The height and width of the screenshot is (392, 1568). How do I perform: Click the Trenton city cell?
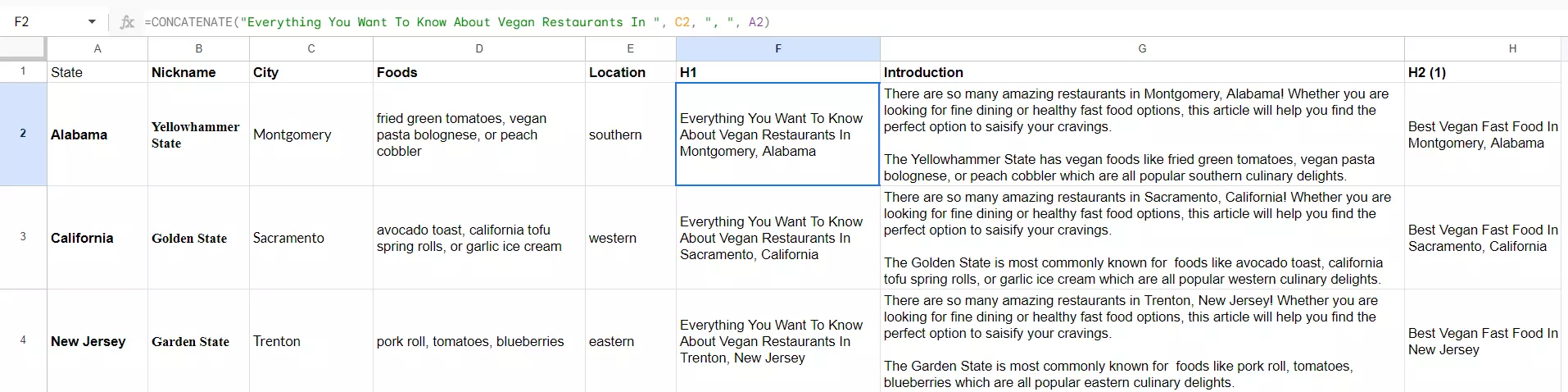click(x=310, y=341)
